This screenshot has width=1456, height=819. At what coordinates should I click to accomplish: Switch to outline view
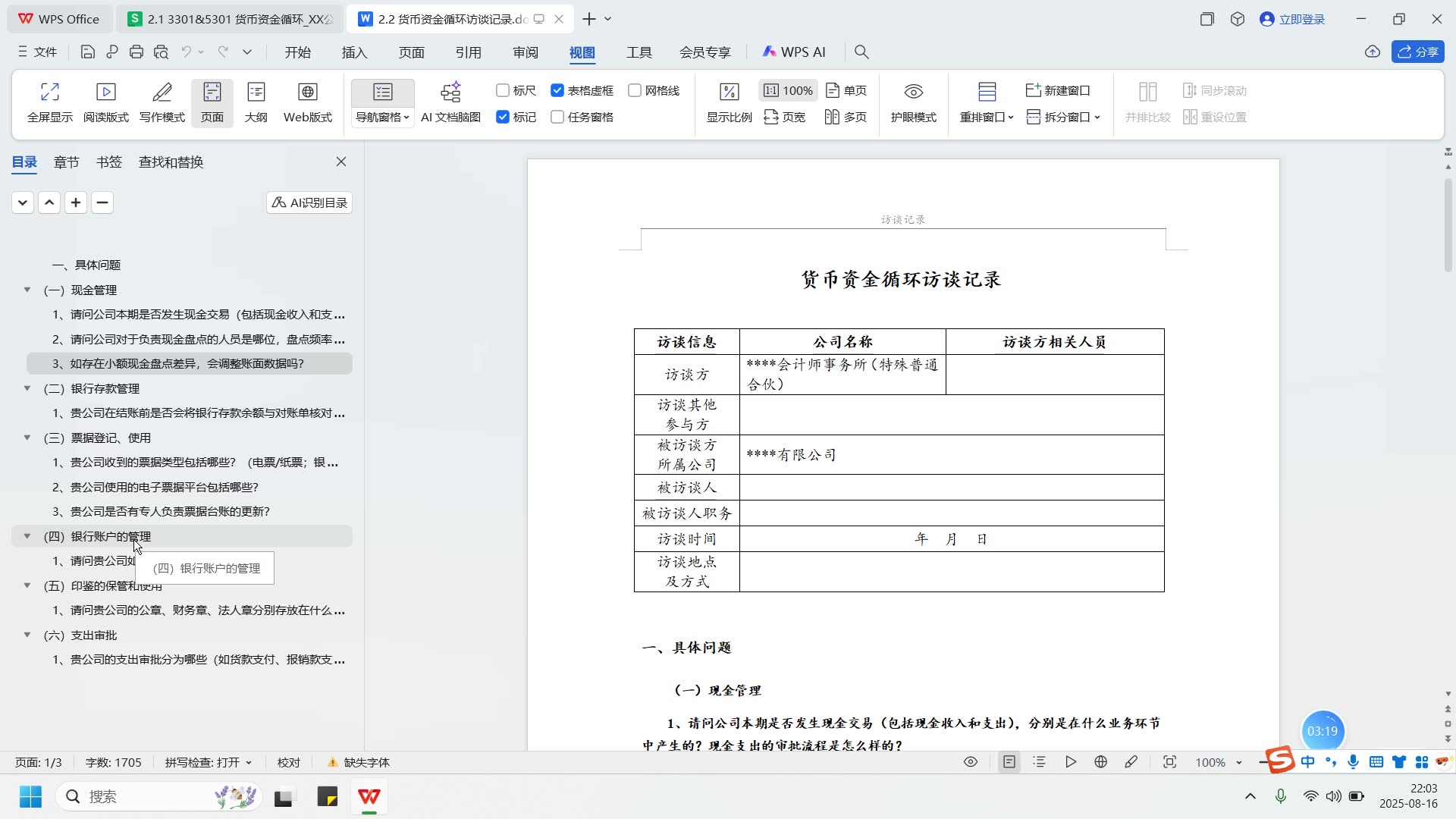[256, 102]
